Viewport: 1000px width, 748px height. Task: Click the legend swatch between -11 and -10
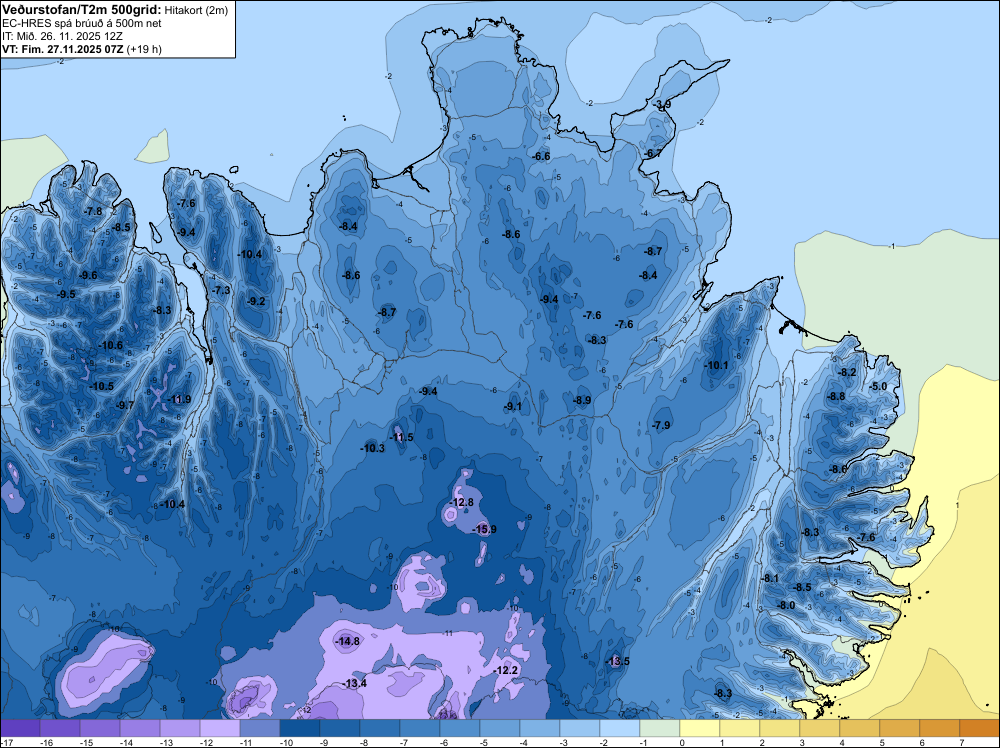click(x=260, y=728)
